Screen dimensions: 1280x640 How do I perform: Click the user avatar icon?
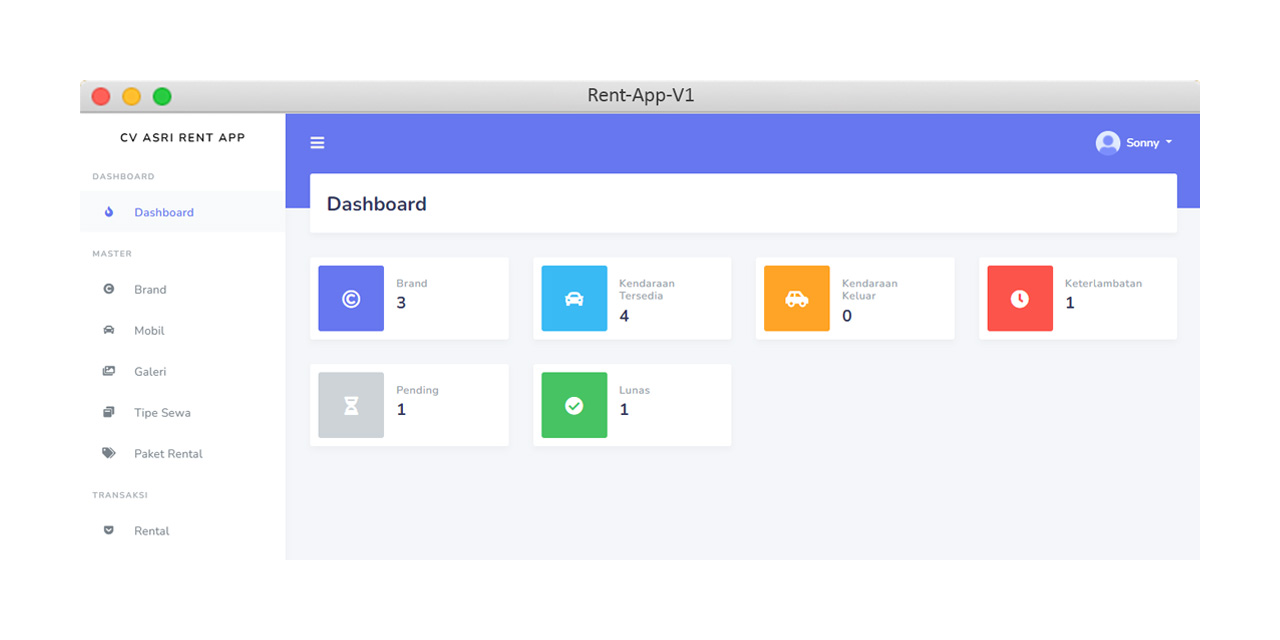click(1107, 143)
